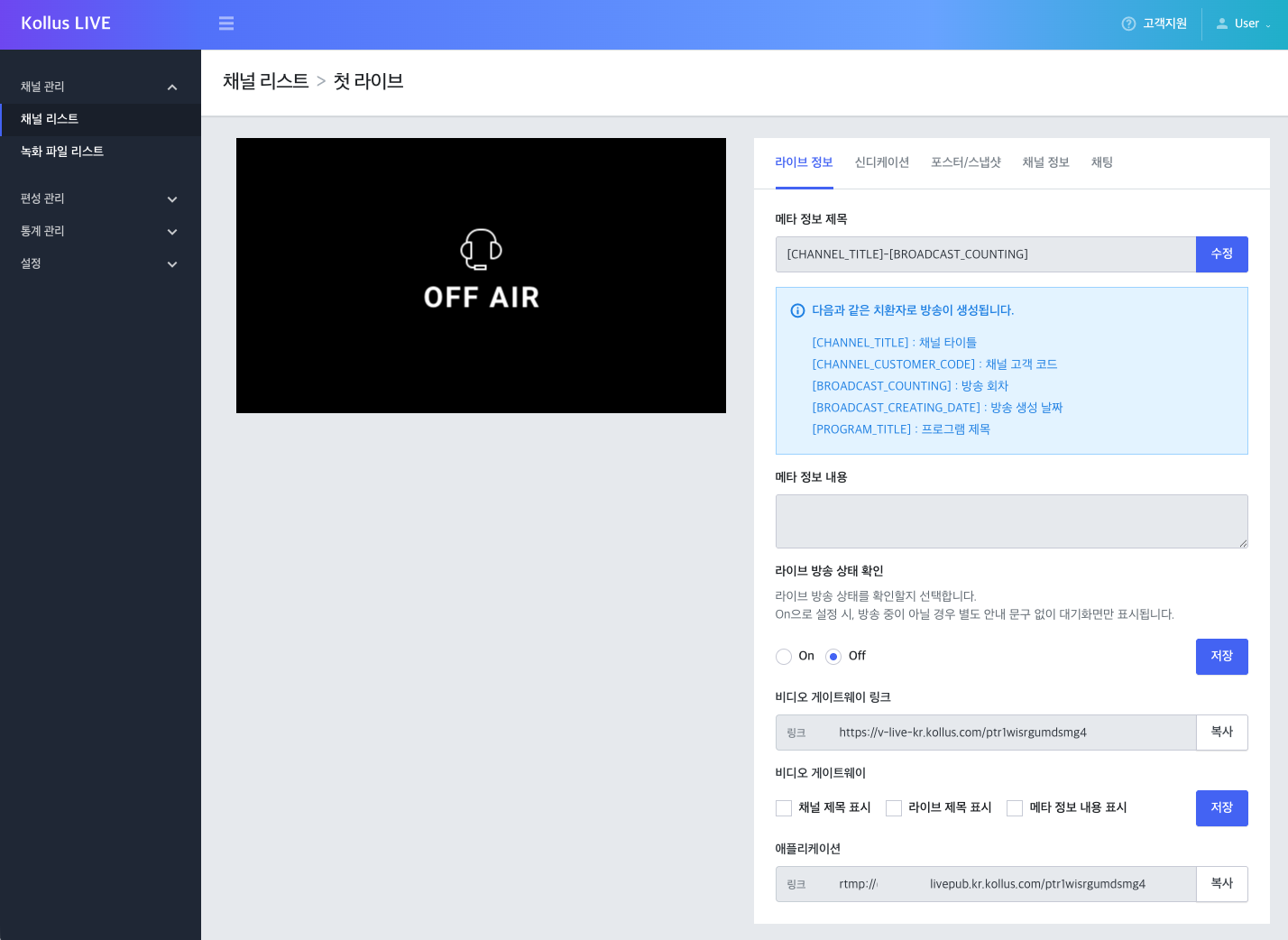Click the 수정 button next to the meta title
1288x940 pixels.
(x=1222, y=254)
